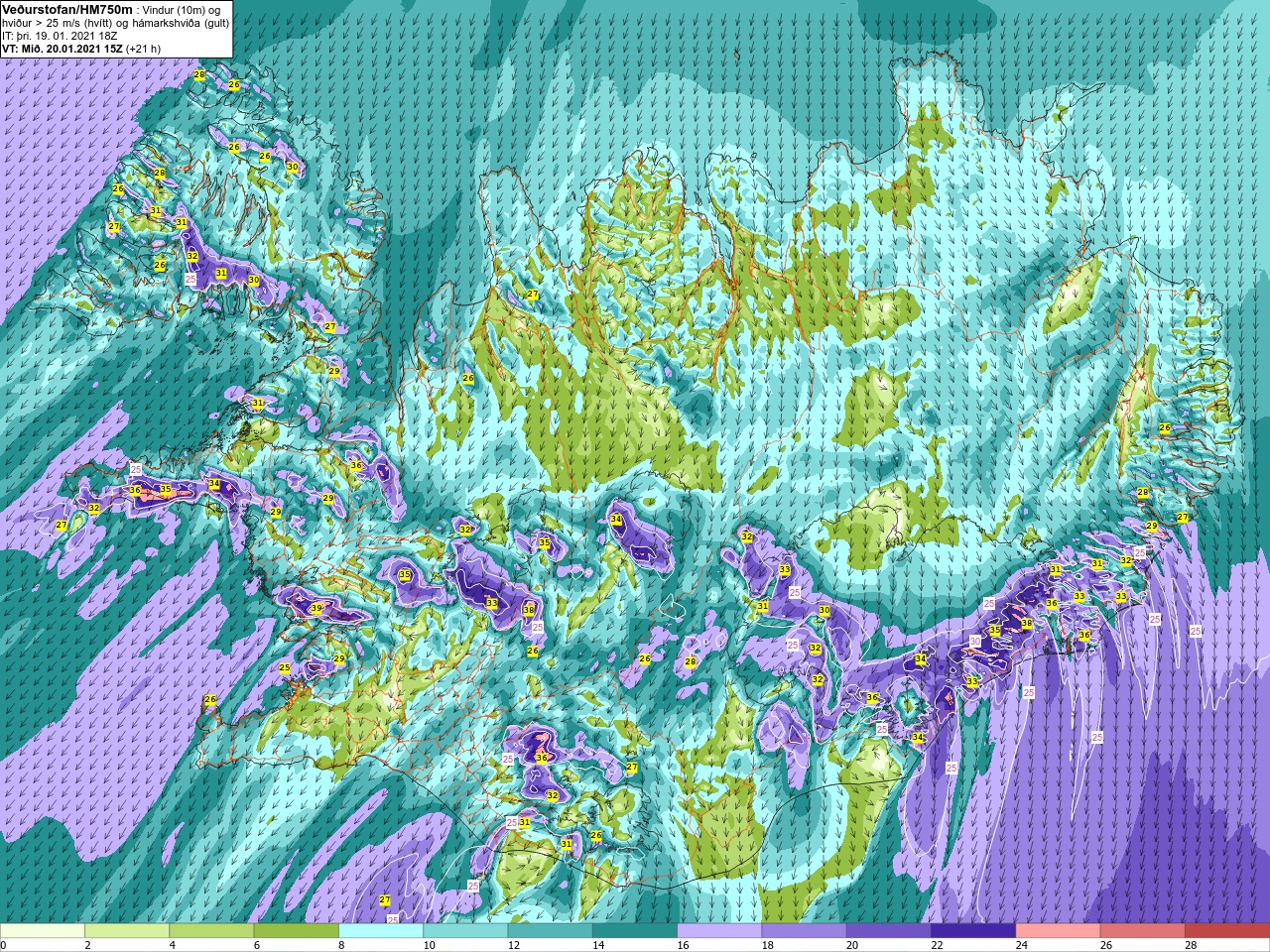The height and width of the screenshot is (952, 1270).
Task: Click the 'VT: Mið. 20.01.2021 15Z' line
Action: [63, 49]
